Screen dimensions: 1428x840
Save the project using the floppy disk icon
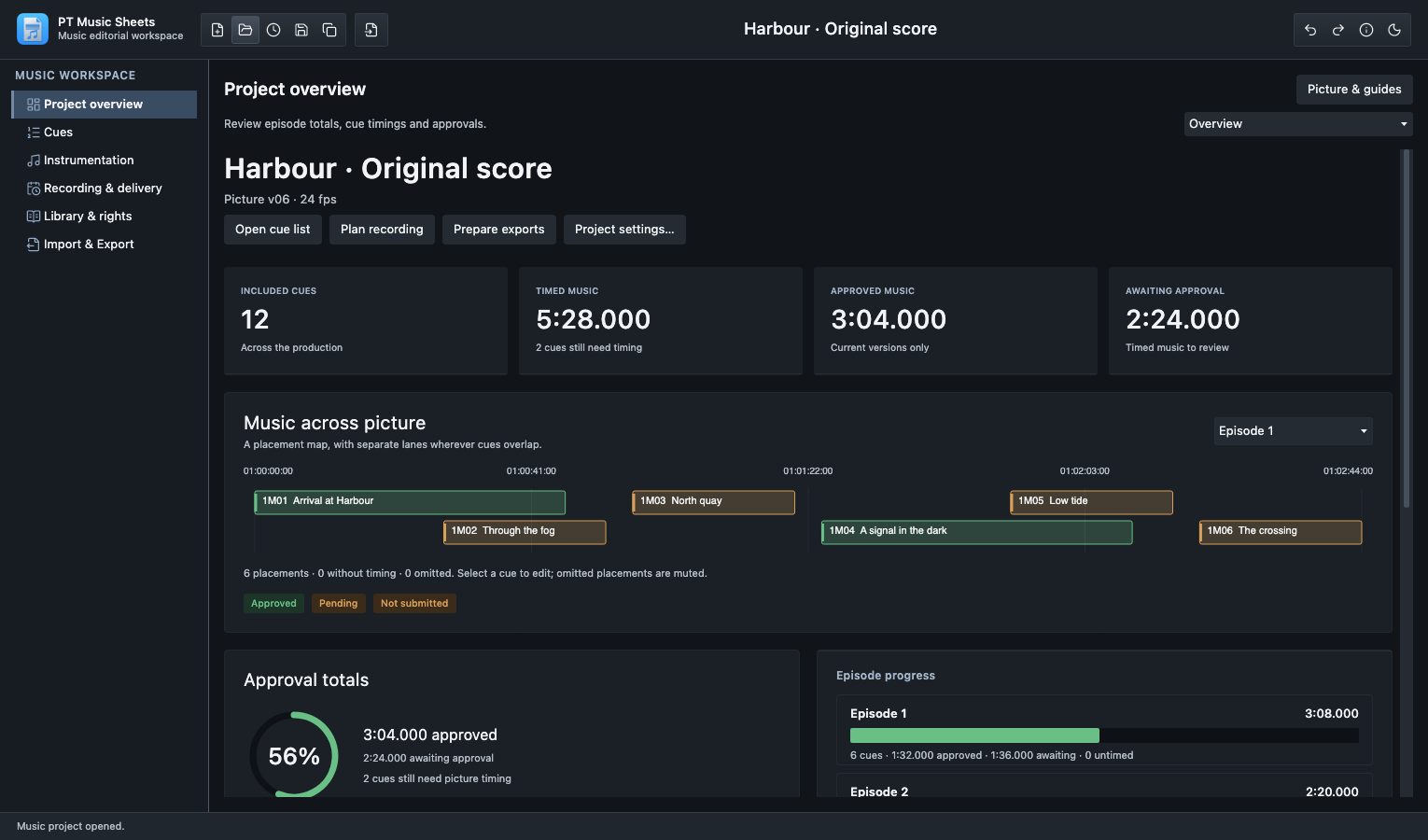point(301,30)
